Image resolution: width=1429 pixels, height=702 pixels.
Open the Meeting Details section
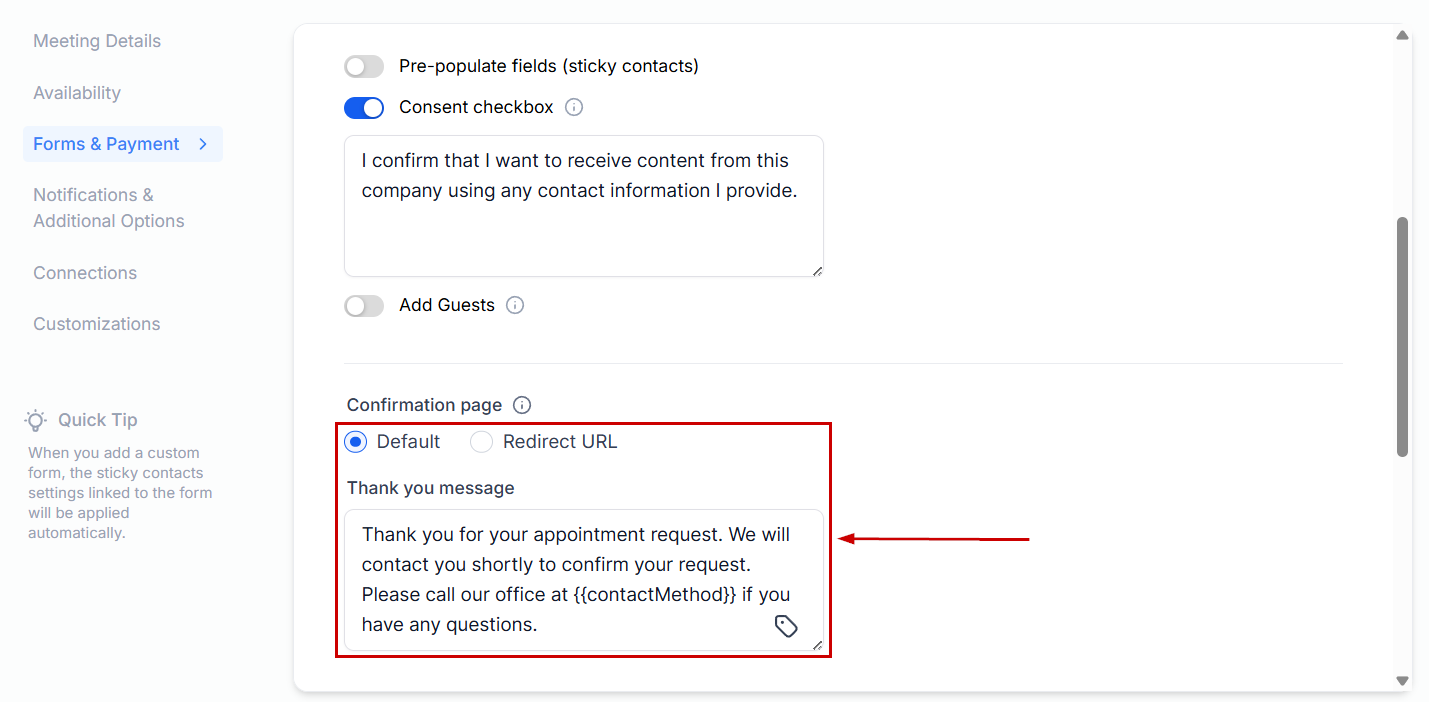pyautogui.click(x=97, y=41)
